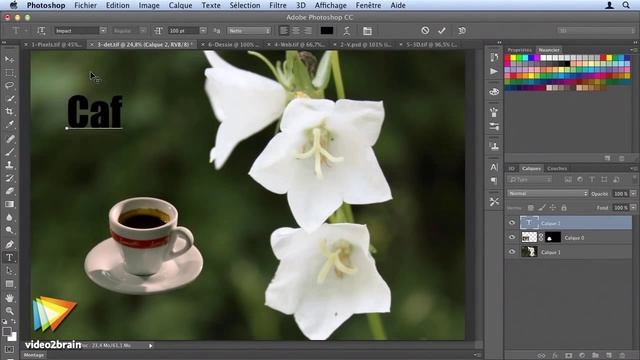The height and width of the screenshot is (360, 640).
Task: Select the Zoom tool in toolbox
Action: tap(9, 311)
